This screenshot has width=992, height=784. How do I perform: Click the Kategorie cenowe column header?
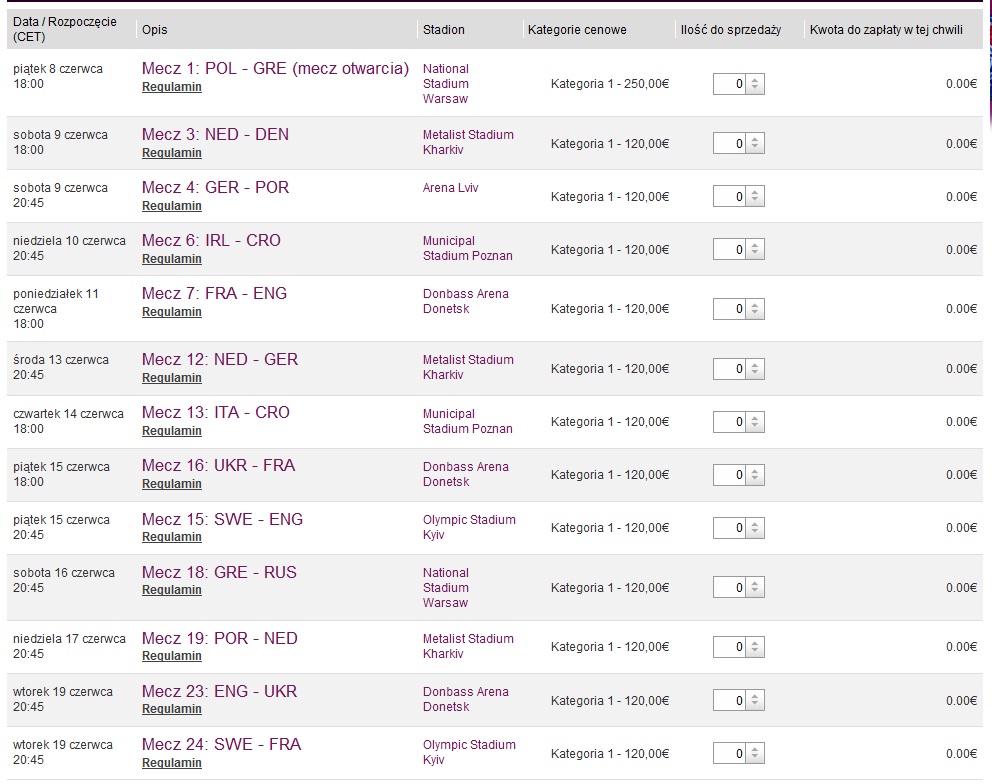[576, 30]
